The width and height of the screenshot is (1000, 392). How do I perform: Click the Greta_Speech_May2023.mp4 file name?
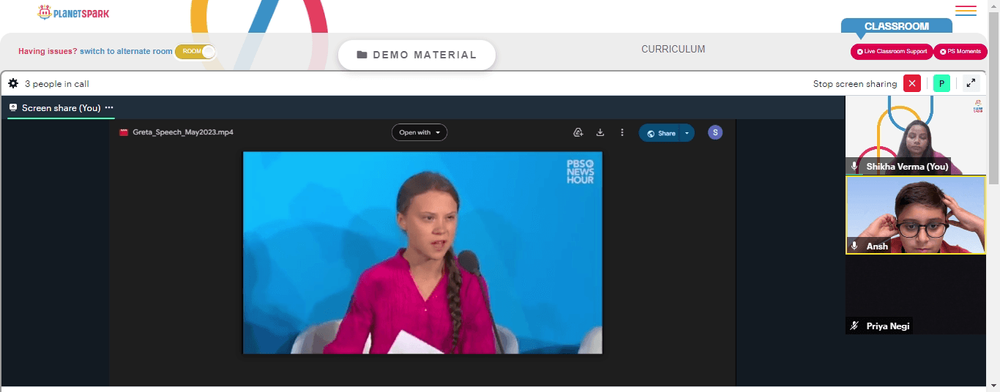tap(183, 133)
